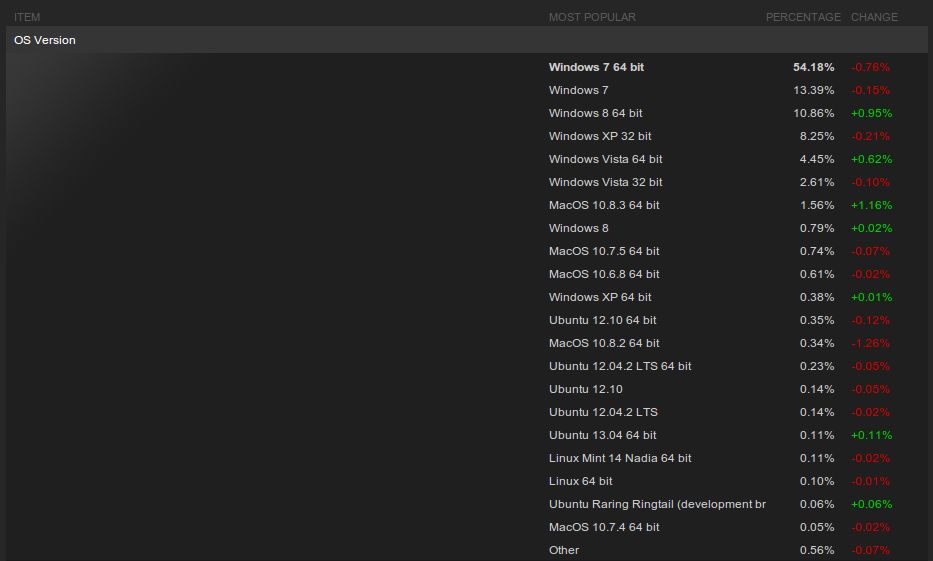Click the MOST POPULAR column header
Image resolution: width=933 pixels, height=561 pixels.
point(592,17)
